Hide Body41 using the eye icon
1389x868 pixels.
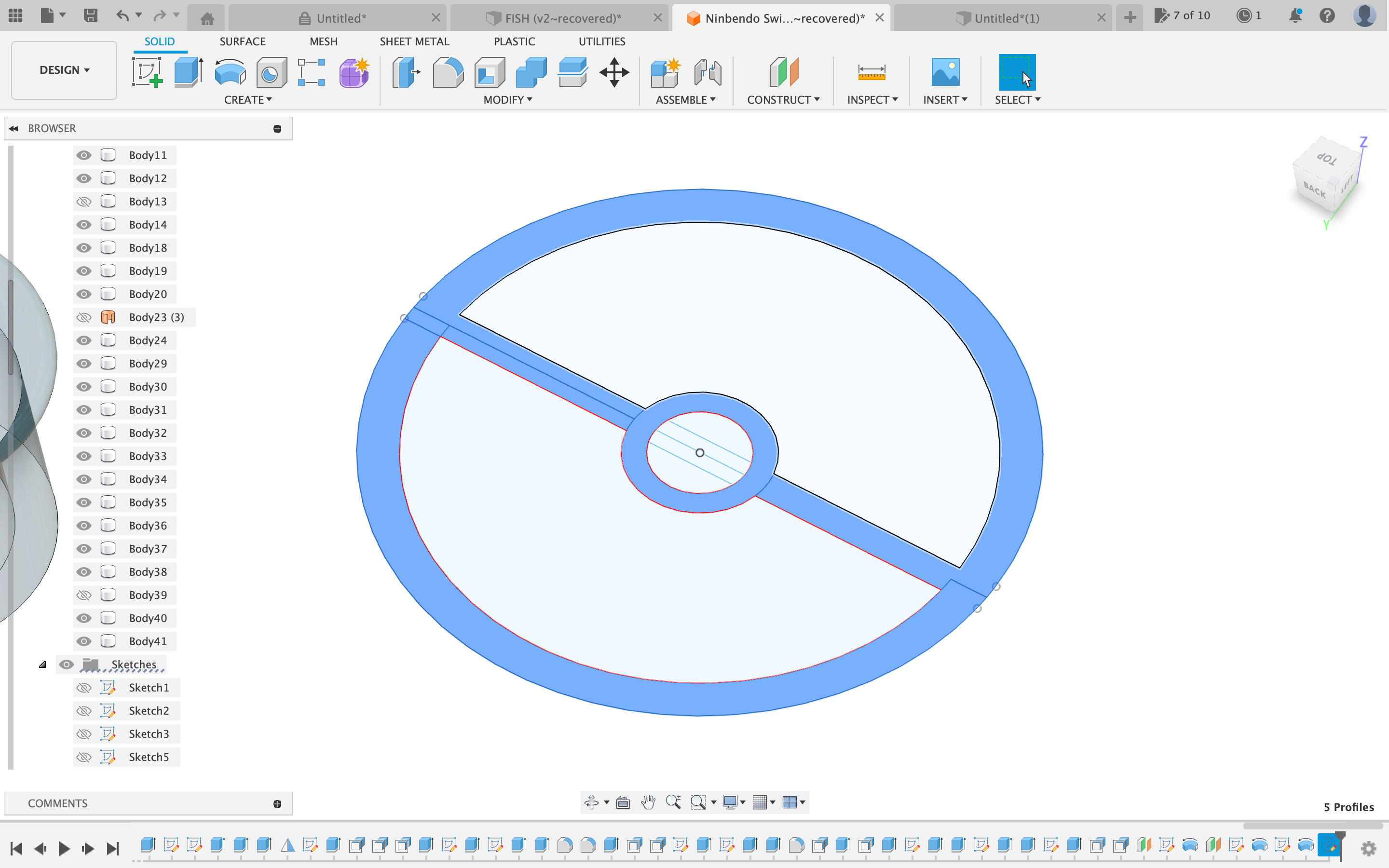coord(84,641)
